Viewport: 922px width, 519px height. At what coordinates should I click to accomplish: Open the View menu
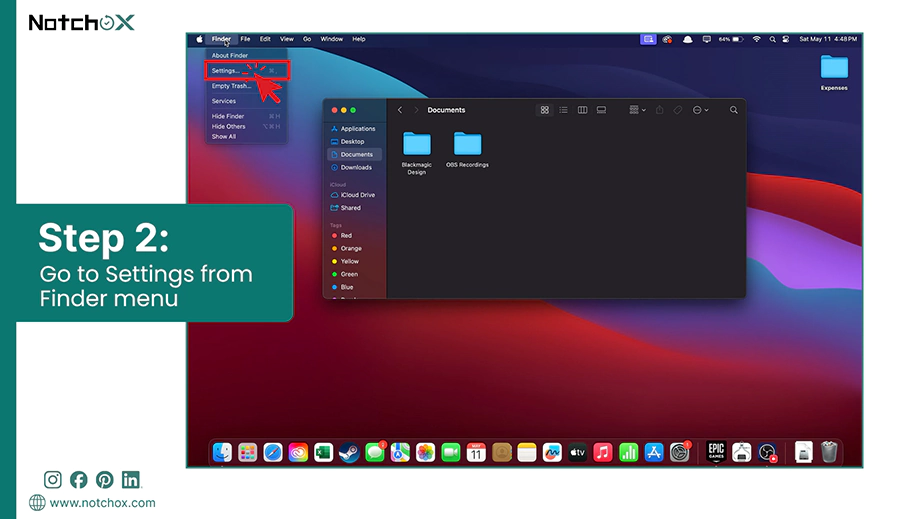286,39
